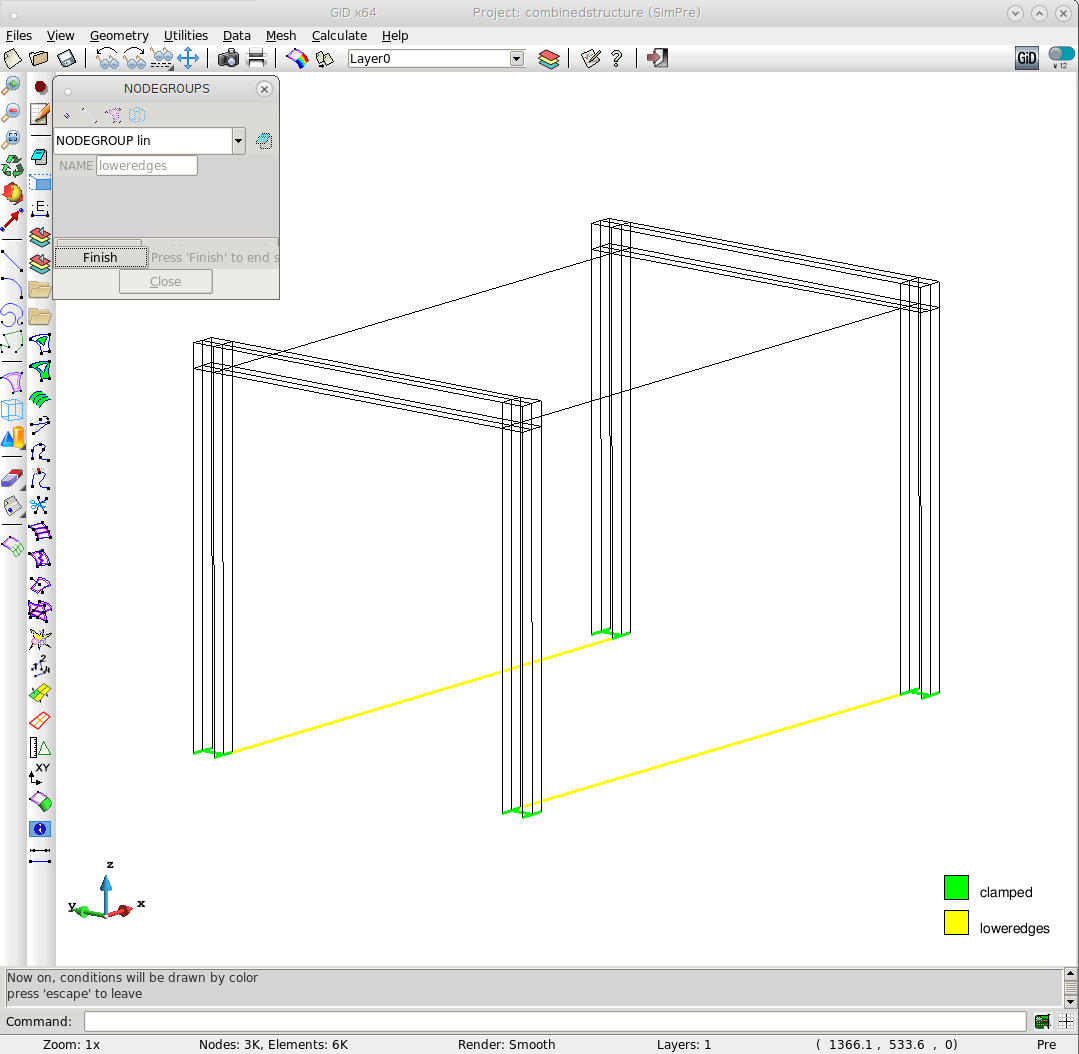Click the save project floppy disk icon
This screenshot has width=1079, height=1054.
(x=66, y=58)
